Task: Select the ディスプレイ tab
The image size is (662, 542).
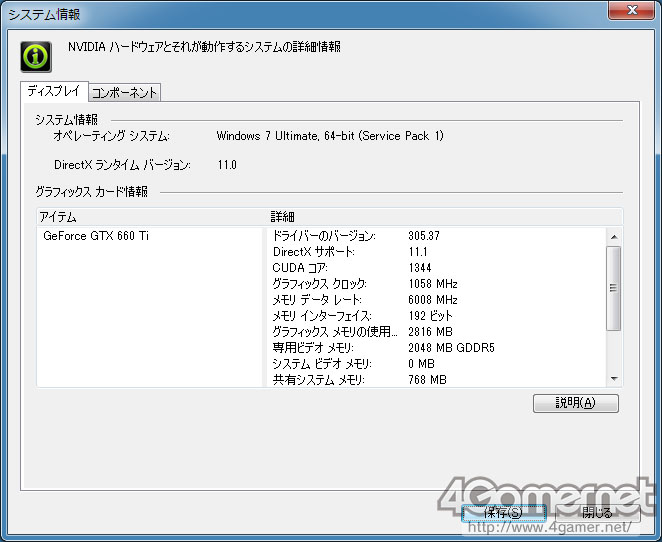Action: (54, 91)
